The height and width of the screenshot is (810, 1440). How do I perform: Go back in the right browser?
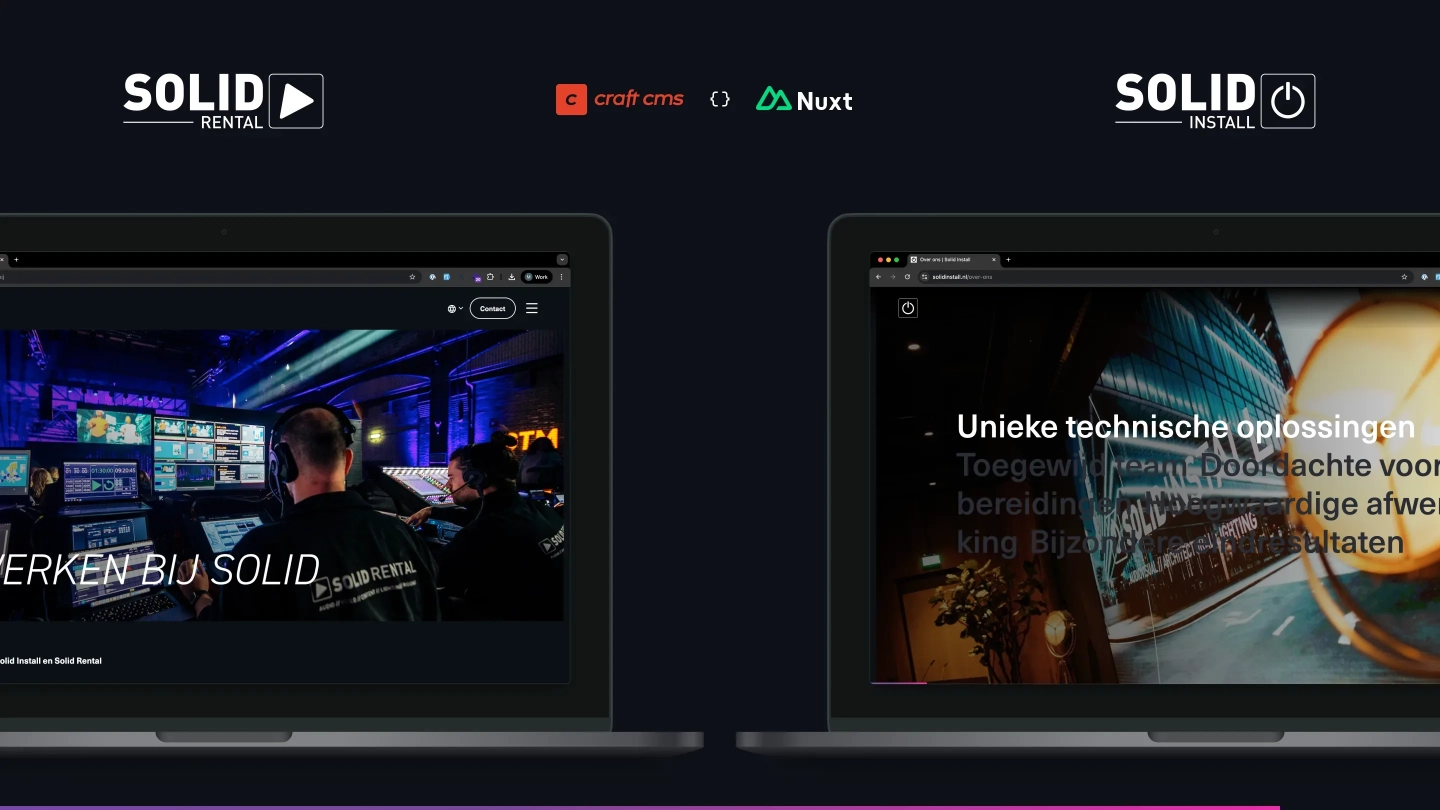[x=878, y=277]
